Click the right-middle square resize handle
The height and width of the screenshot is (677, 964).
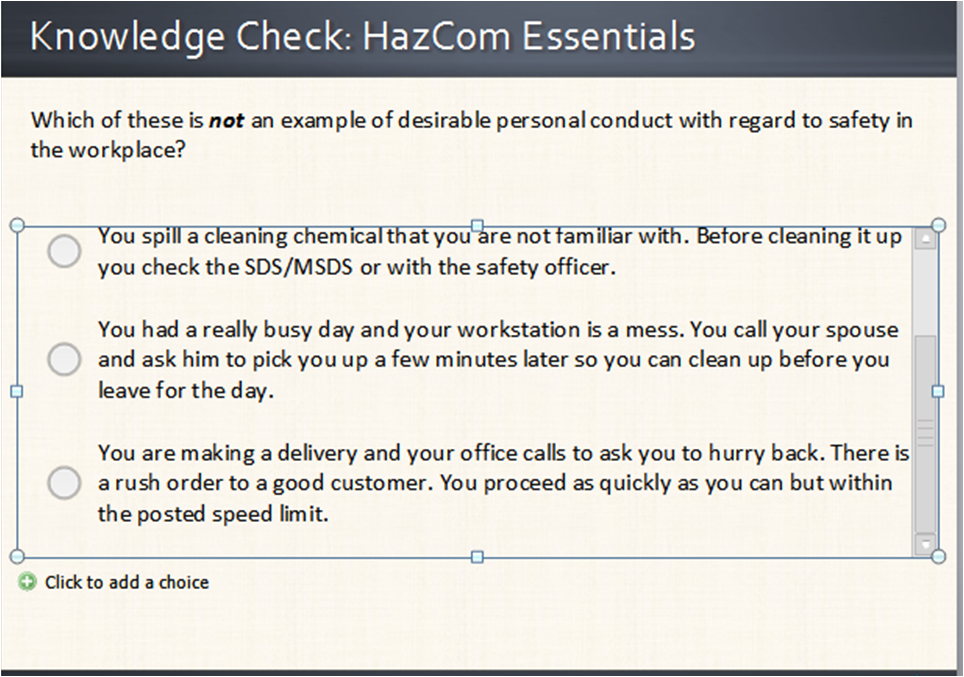[939, 391]
